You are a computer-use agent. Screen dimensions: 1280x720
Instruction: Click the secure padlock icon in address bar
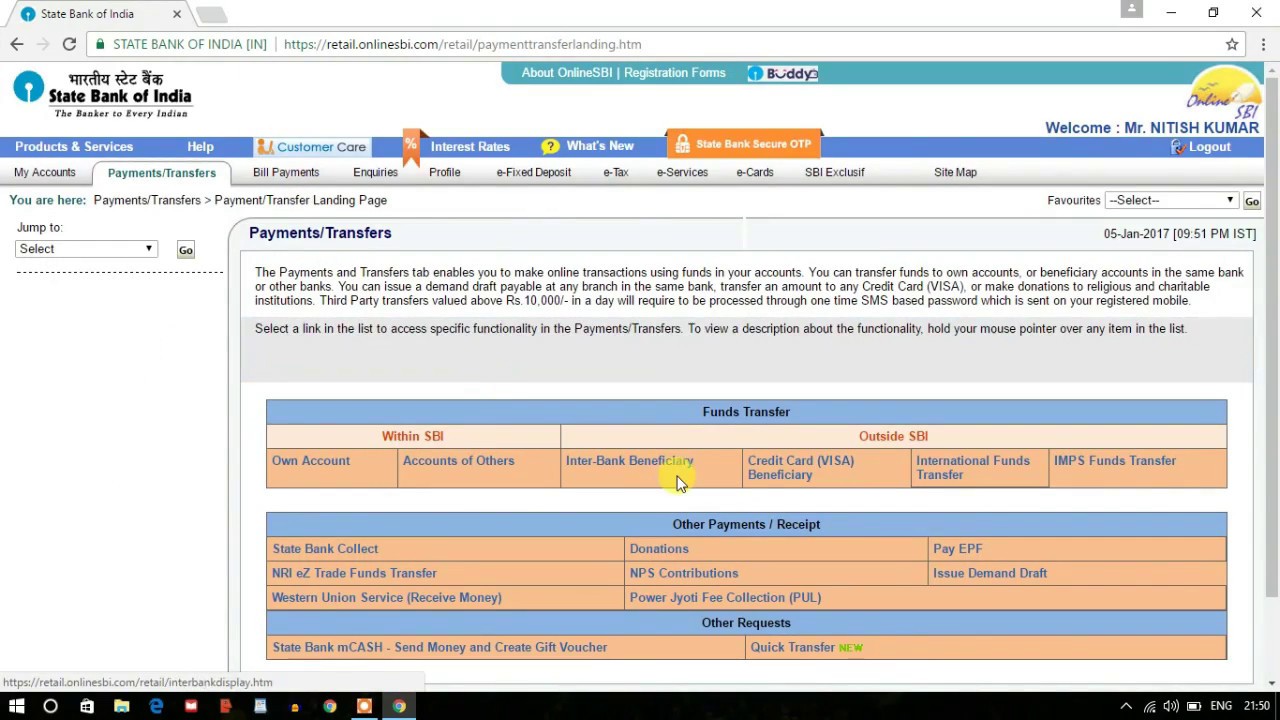[x=99, y=44]
